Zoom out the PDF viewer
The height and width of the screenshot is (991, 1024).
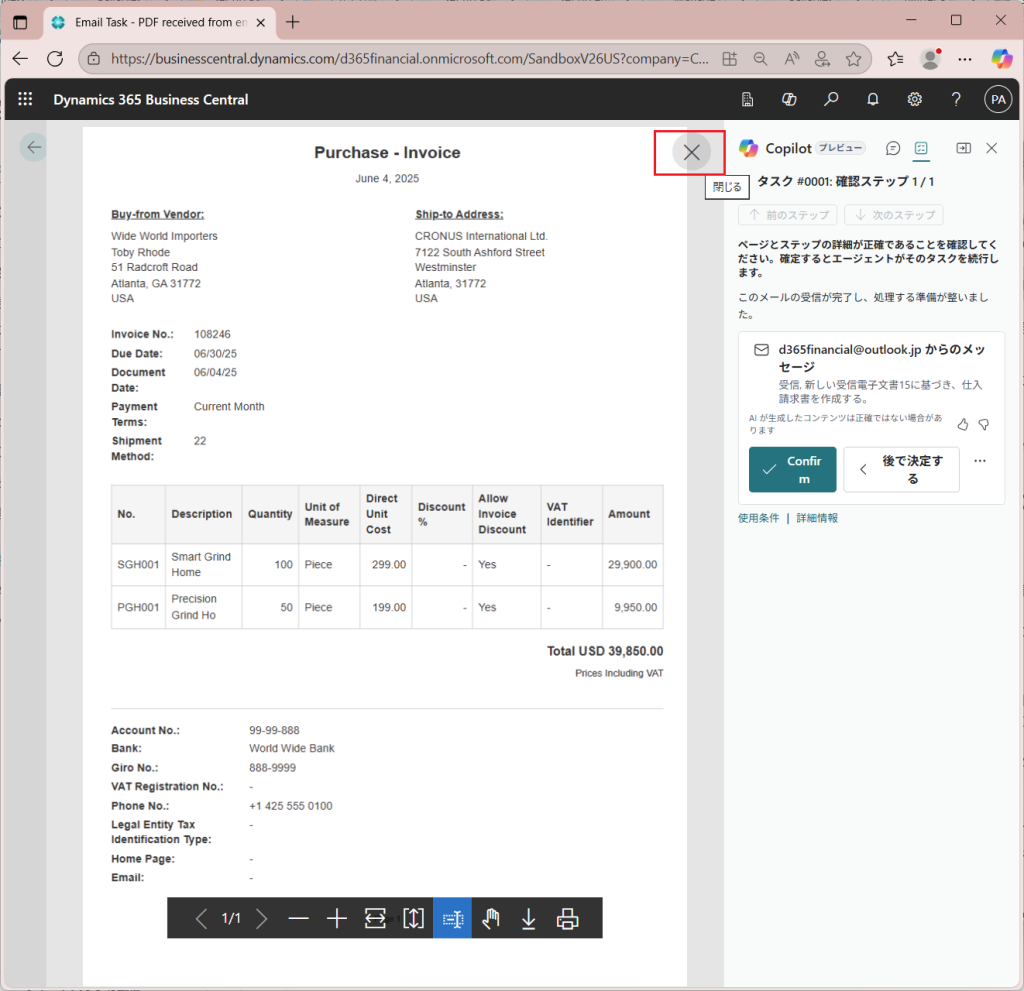298,918
